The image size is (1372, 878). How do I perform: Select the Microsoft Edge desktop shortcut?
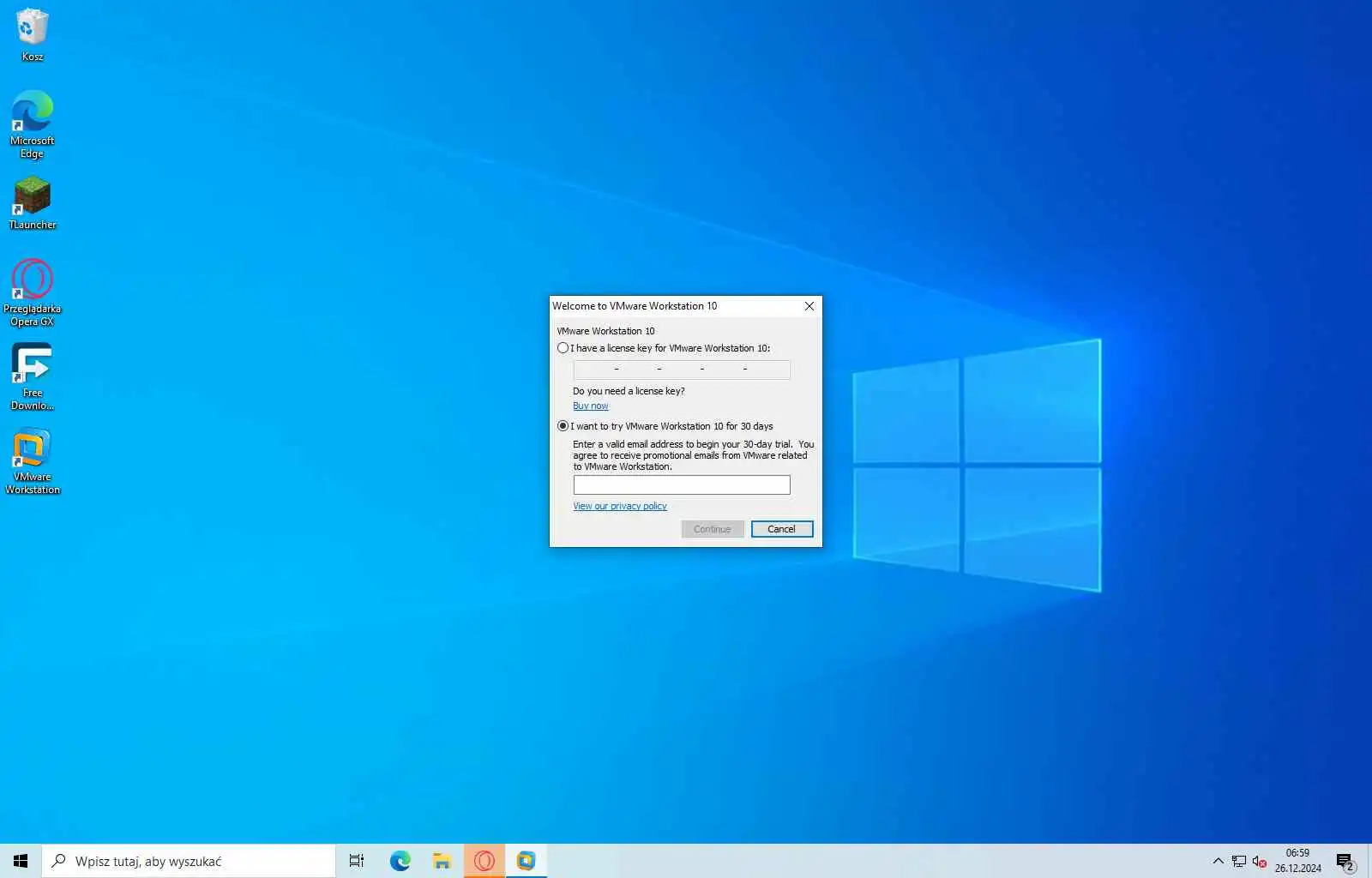(x=32, y=124)
